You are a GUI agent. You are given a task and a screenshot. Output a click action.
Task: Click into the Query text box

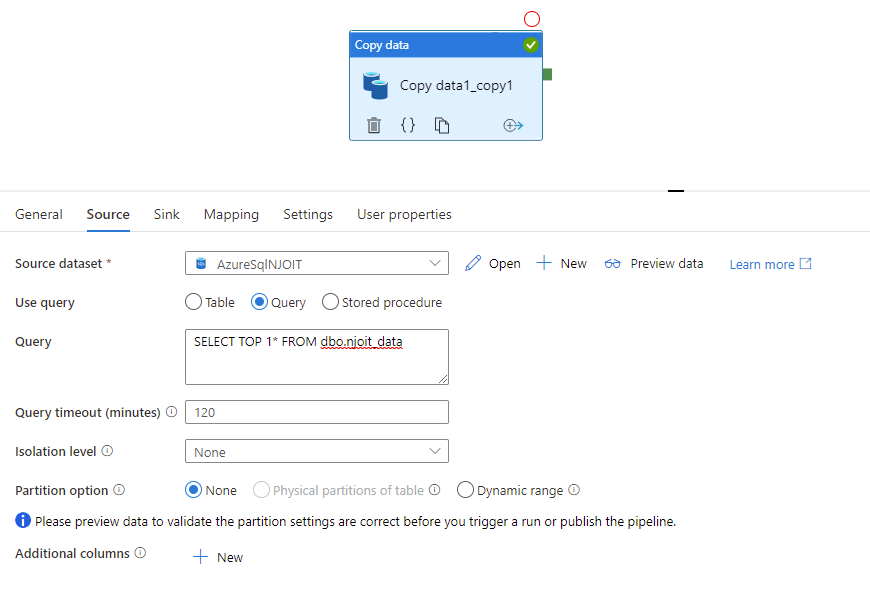[317, 357]
